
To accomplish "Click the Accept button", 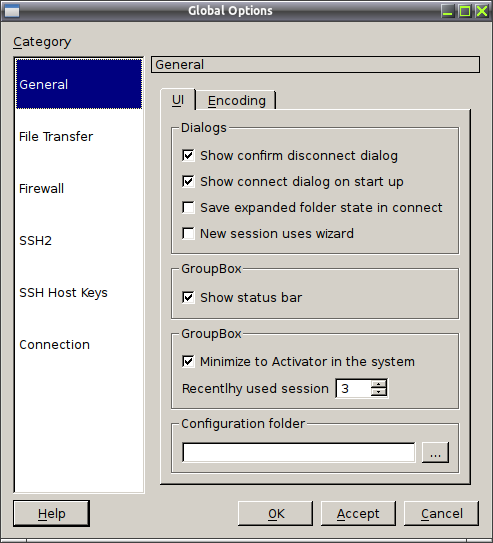I will (x=358, y=514).
